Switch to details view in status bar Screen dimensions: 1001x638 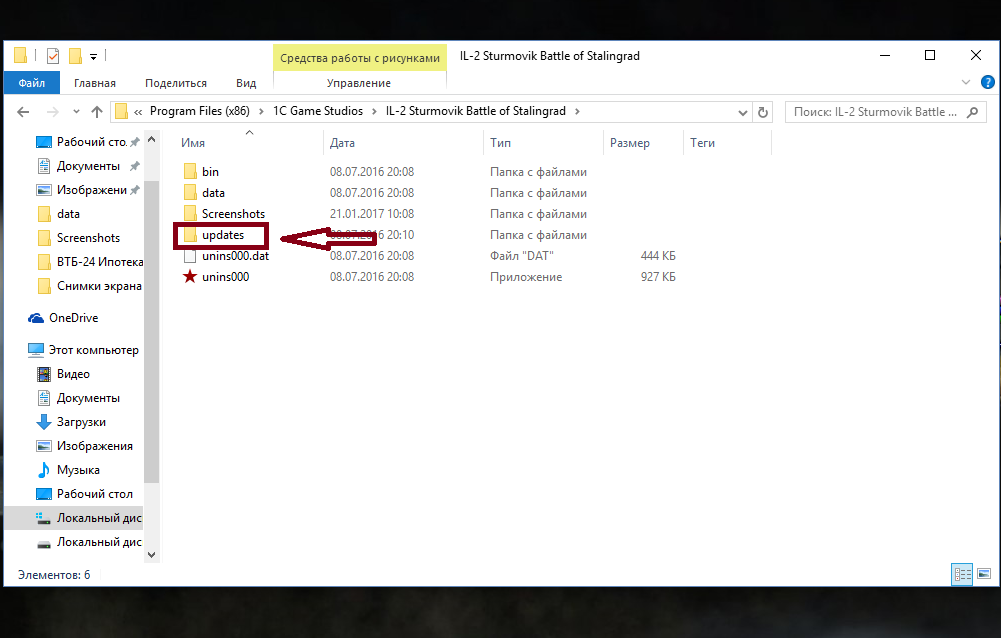pos(962,575)
